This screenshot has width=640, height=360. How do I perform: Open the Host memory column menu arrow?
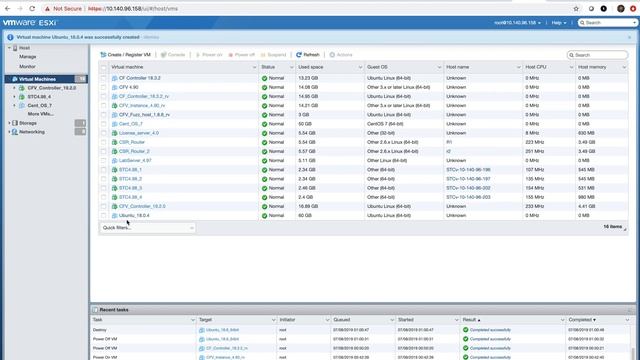click(624, 67)
